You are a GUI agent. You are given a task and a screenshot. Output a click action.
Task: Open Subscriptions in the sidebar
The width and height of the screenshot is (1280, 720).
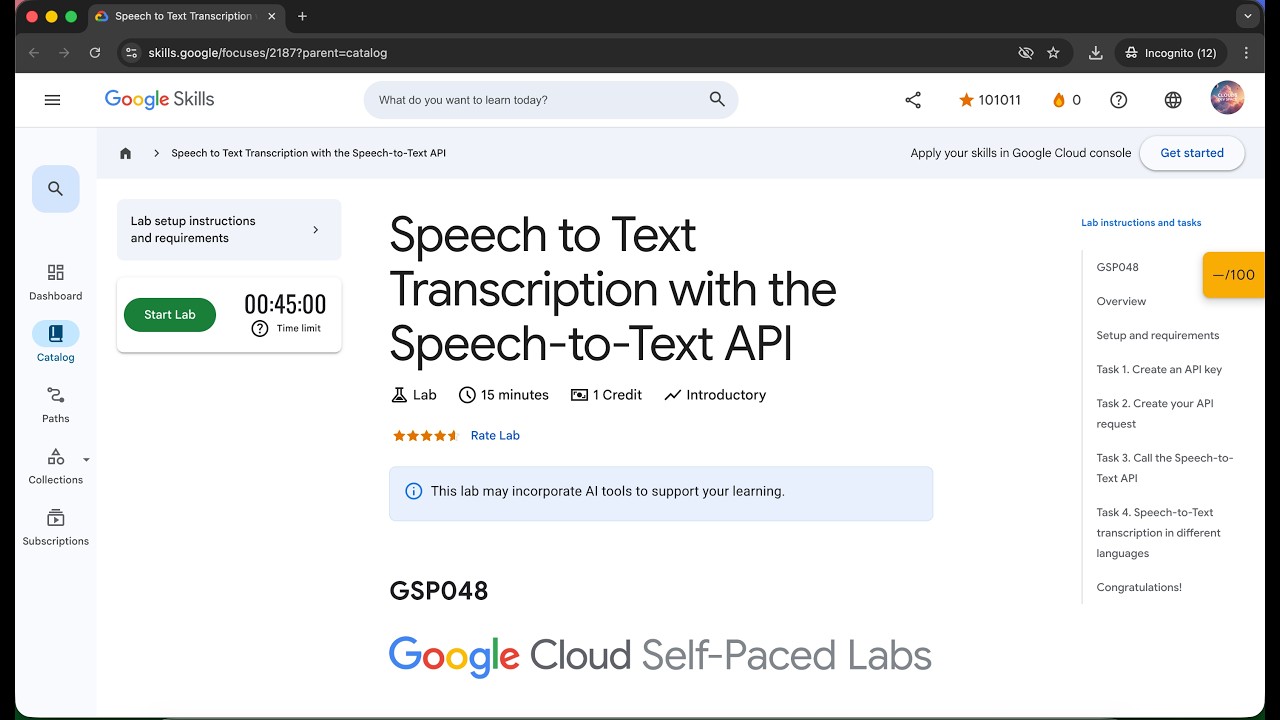(x=56, y=528)
